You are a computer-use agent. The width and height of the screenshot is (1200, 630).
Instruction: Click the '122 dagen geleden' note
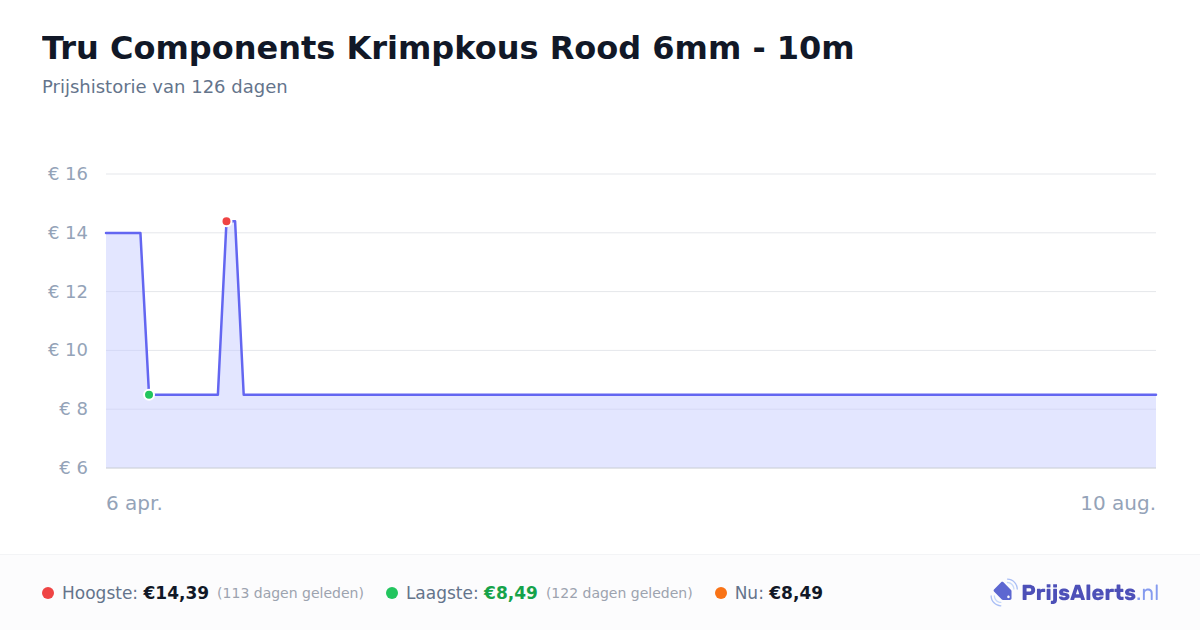[x=619, y=593]
